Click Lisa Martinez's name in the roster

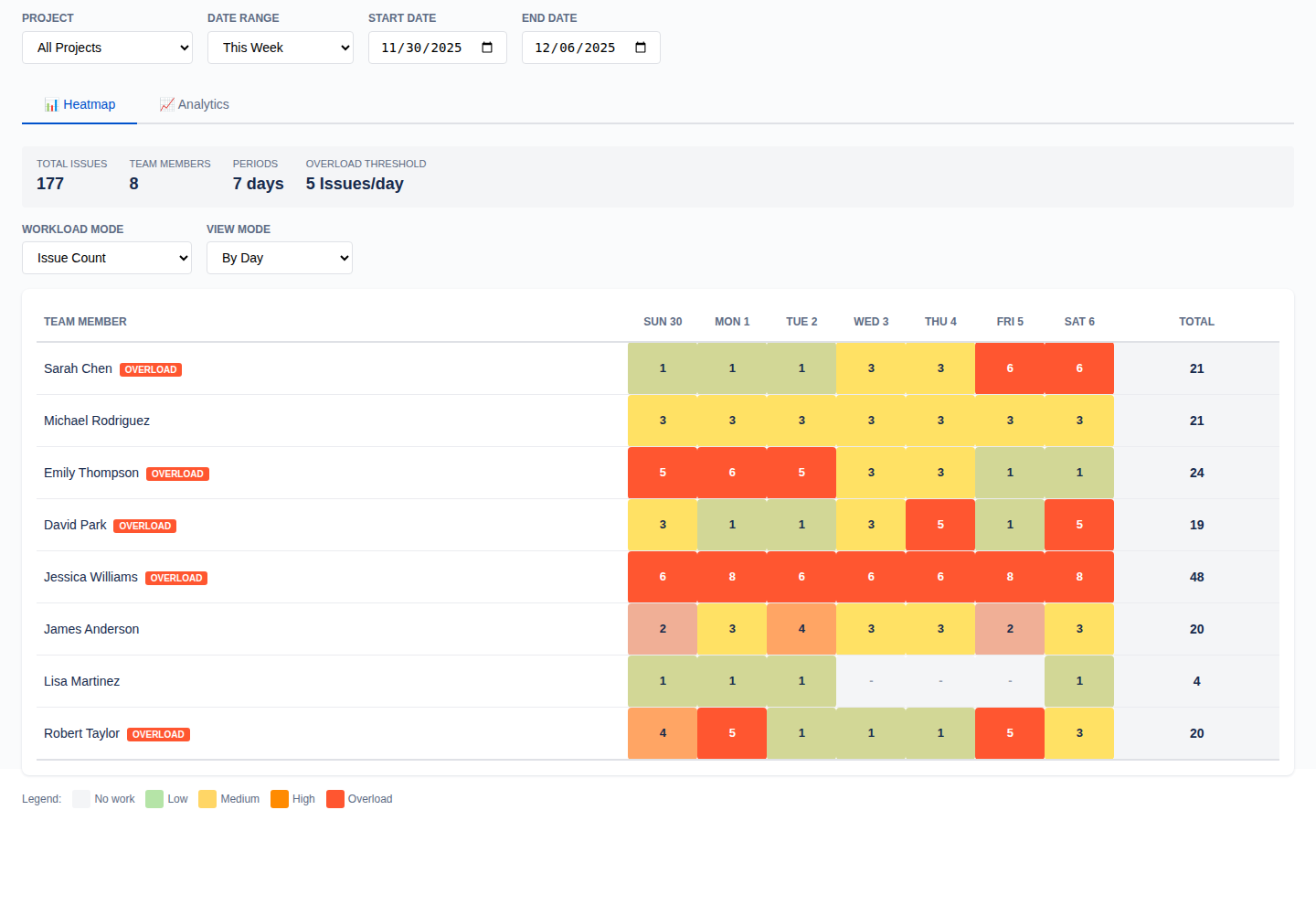pyautogui.click(x=81, y=681)
